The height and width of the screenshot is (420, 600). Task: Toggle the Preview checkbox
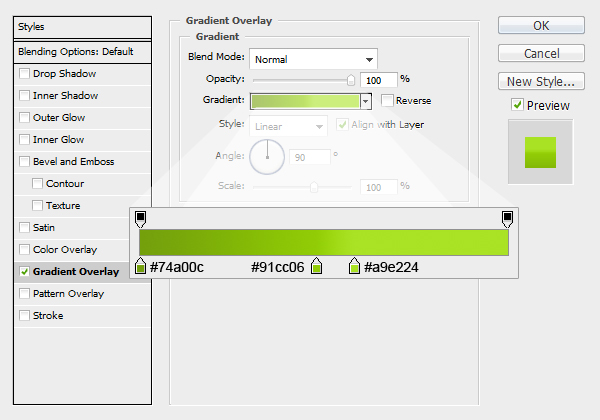(x=517, y=104)
